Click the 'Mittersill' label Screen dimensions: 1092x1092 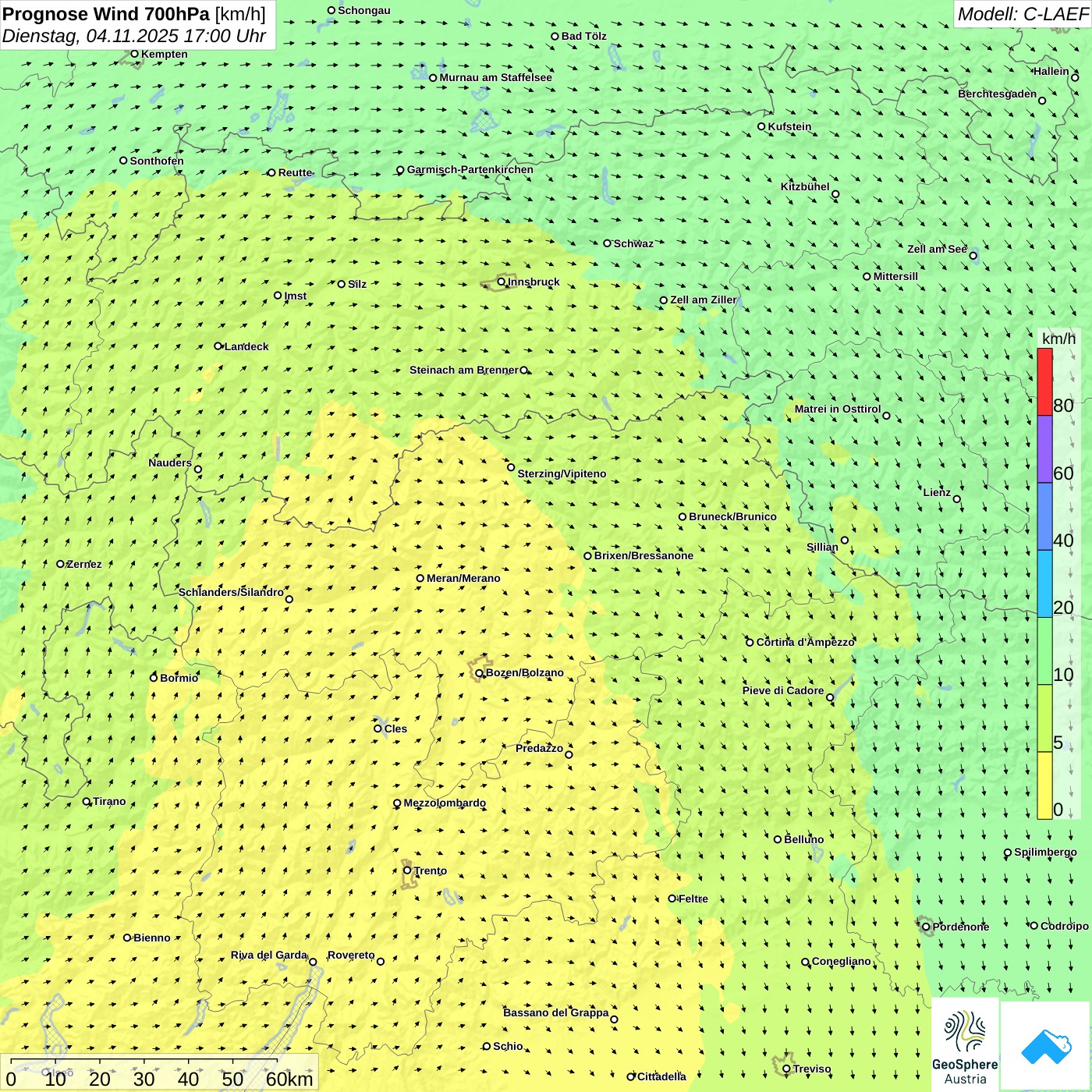tap(895, 276)
